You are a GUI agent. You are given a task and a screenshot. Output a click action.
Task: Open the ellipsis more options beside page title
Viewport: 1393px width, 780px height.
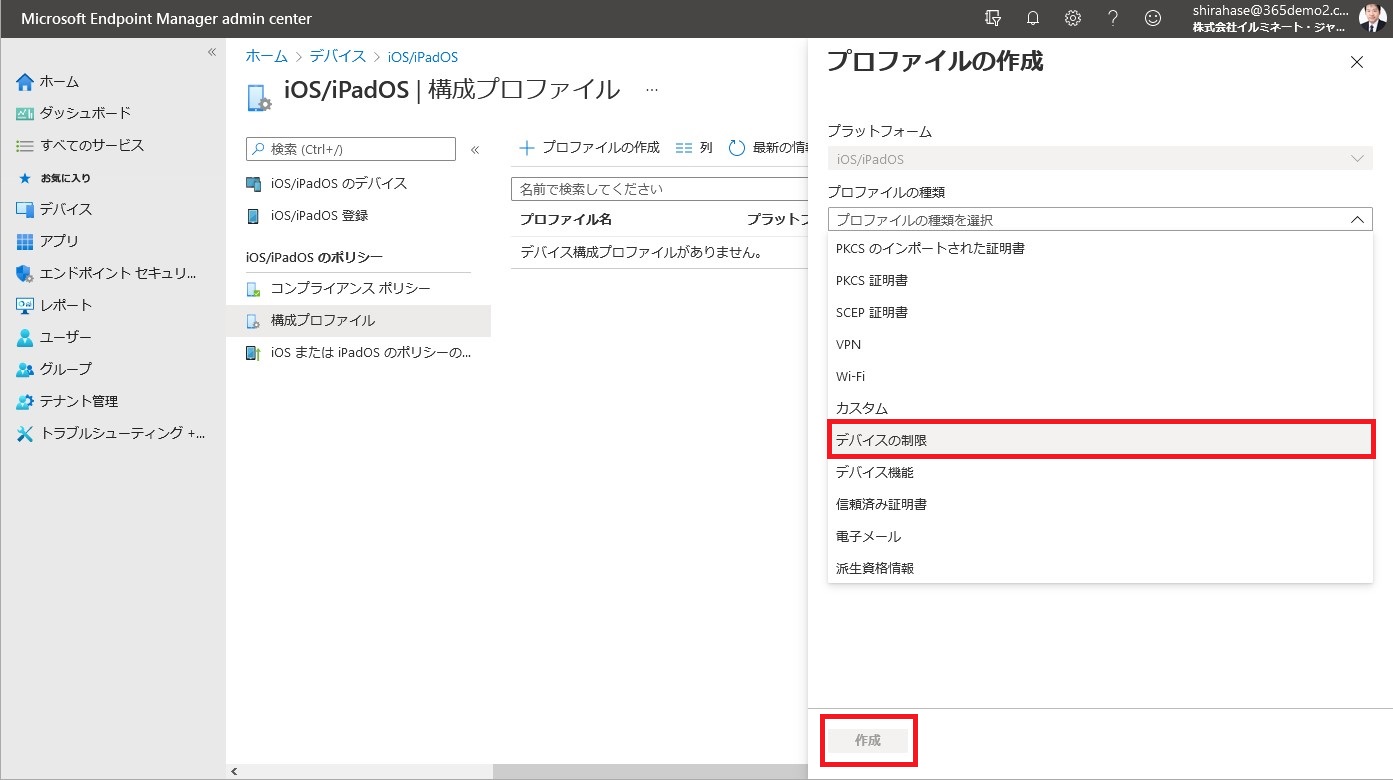652,90
